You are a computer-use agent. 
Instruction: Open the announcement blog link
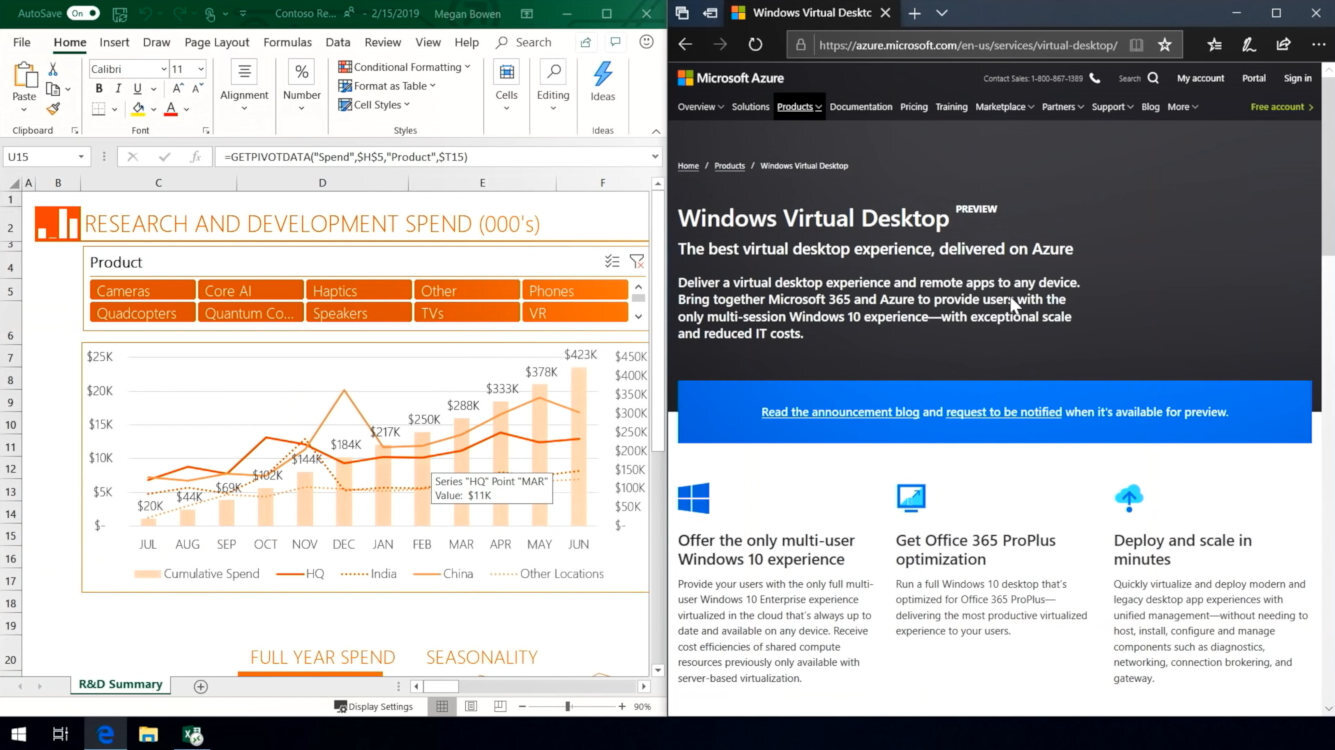[839, 411]
